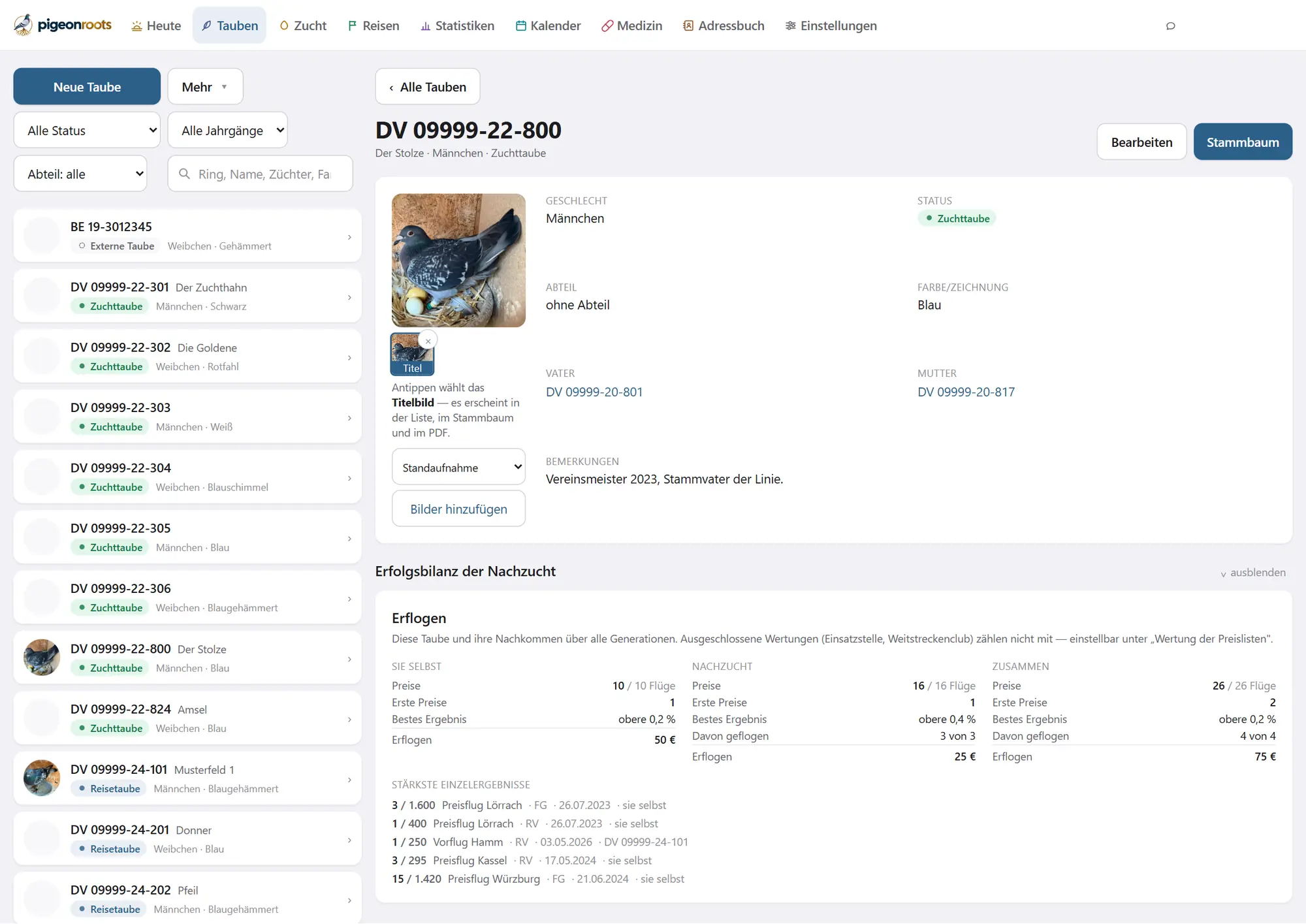1306x924 pixels.
Task: Click the Titel image thumbnail
Action: [x=412, y=354]
